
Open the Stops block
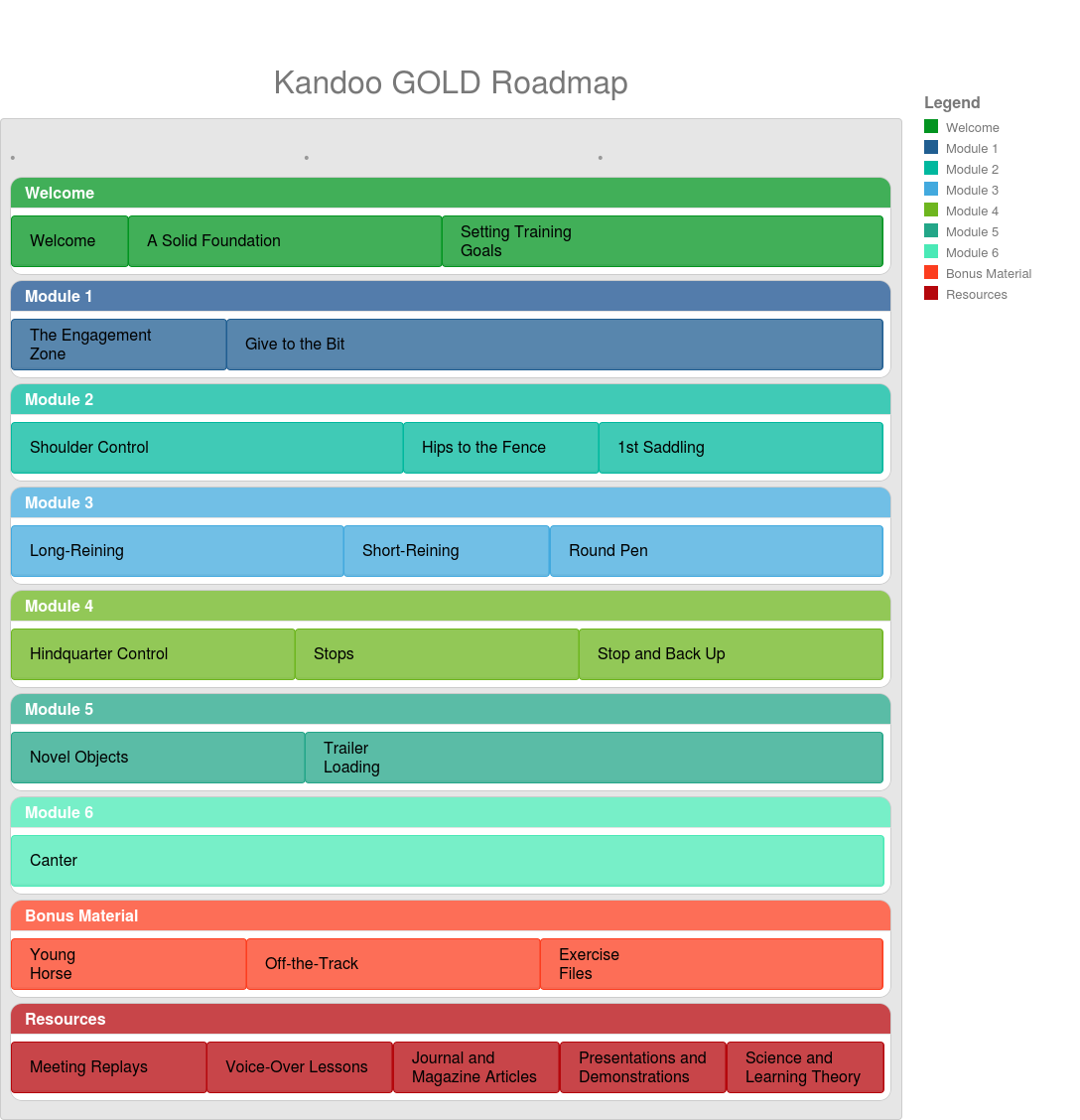(437, 654)
